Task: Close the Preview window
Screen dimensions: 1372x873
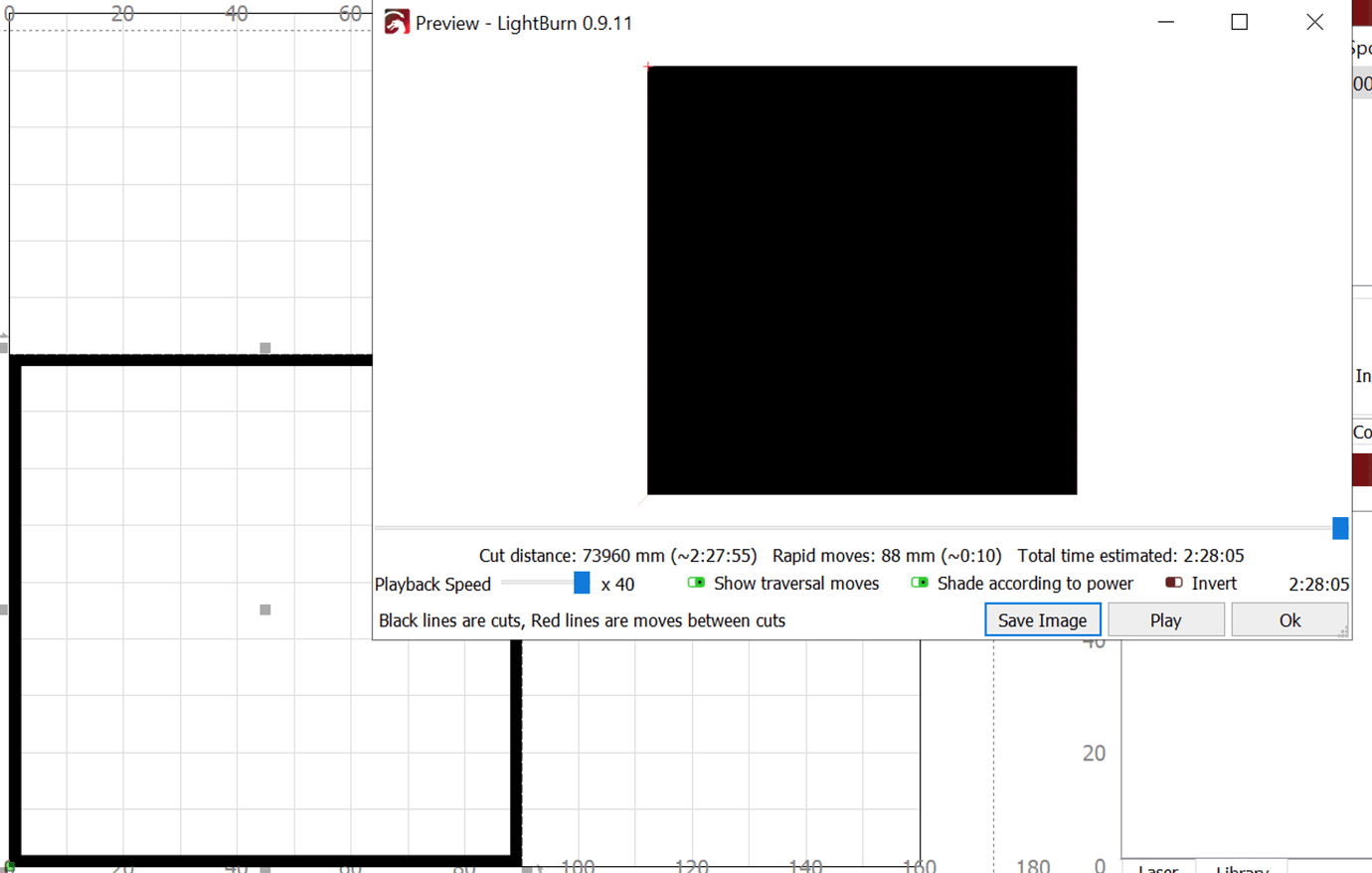Action: click(1314, 22)
